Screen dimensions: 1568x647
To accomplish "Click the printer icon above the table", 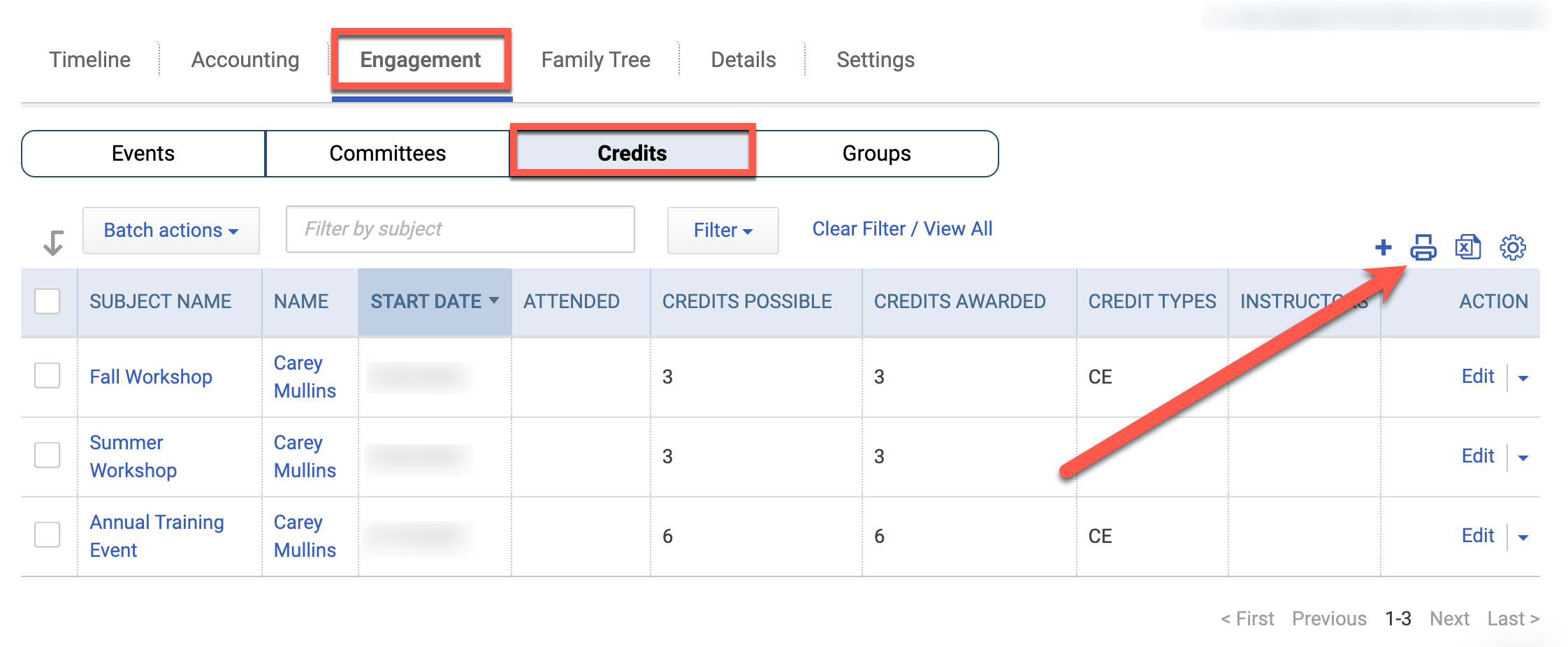I will [1423, 247].
